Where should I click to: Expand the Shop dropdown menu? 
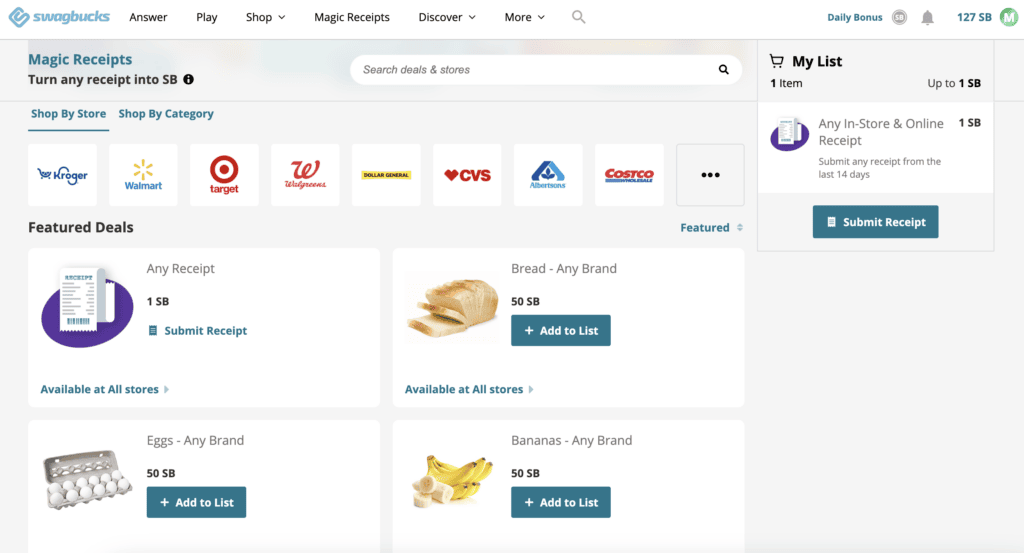[x=265, y=17]
